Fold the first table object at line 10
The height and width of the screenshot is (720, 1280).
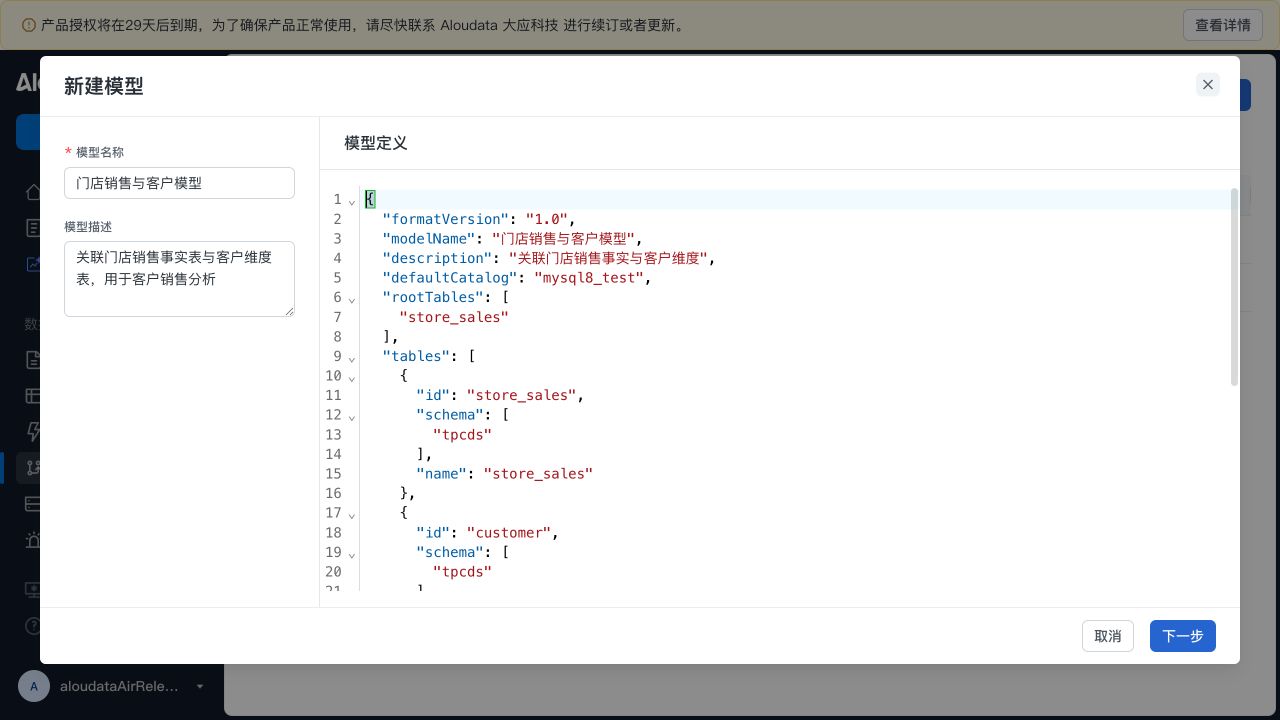click(352, 377)
